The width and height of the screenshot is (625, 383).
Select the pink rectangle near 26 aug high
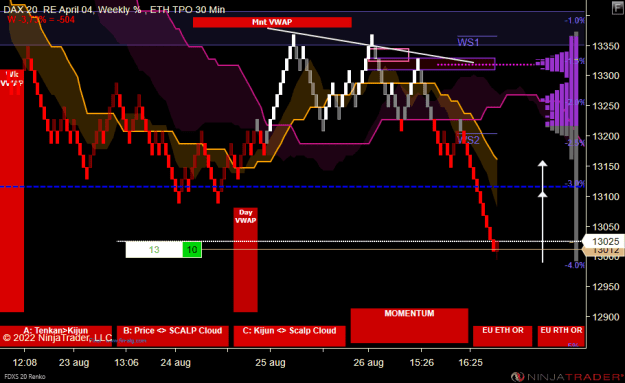click(389, 55)
